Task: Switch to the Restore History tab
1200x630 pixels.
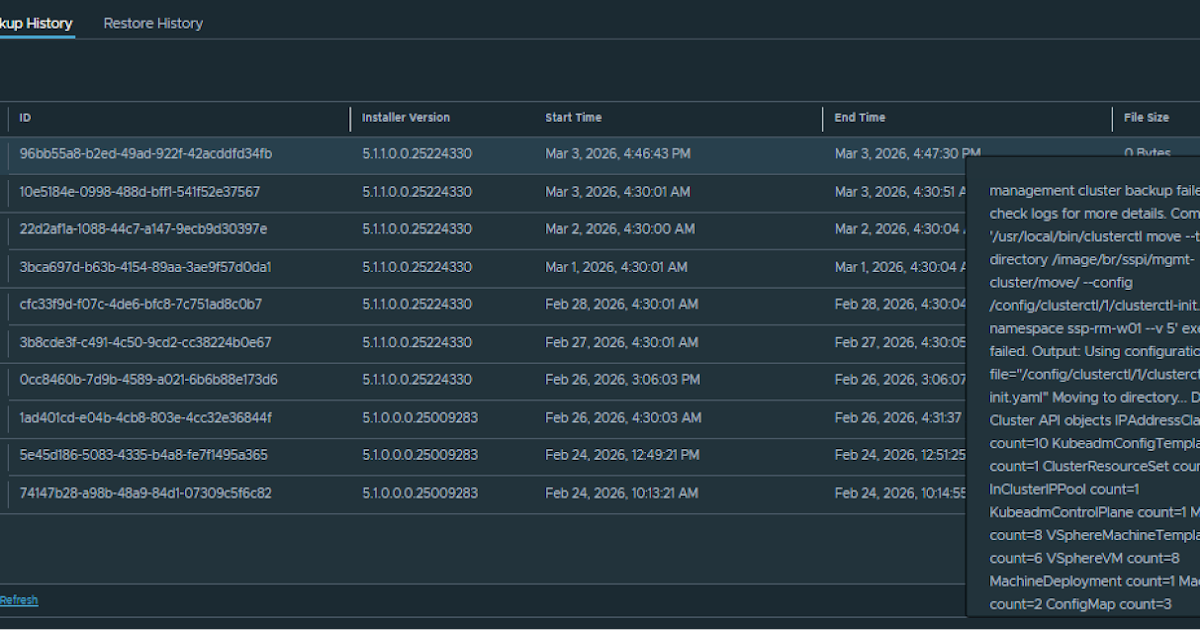Action: [153, 23]
